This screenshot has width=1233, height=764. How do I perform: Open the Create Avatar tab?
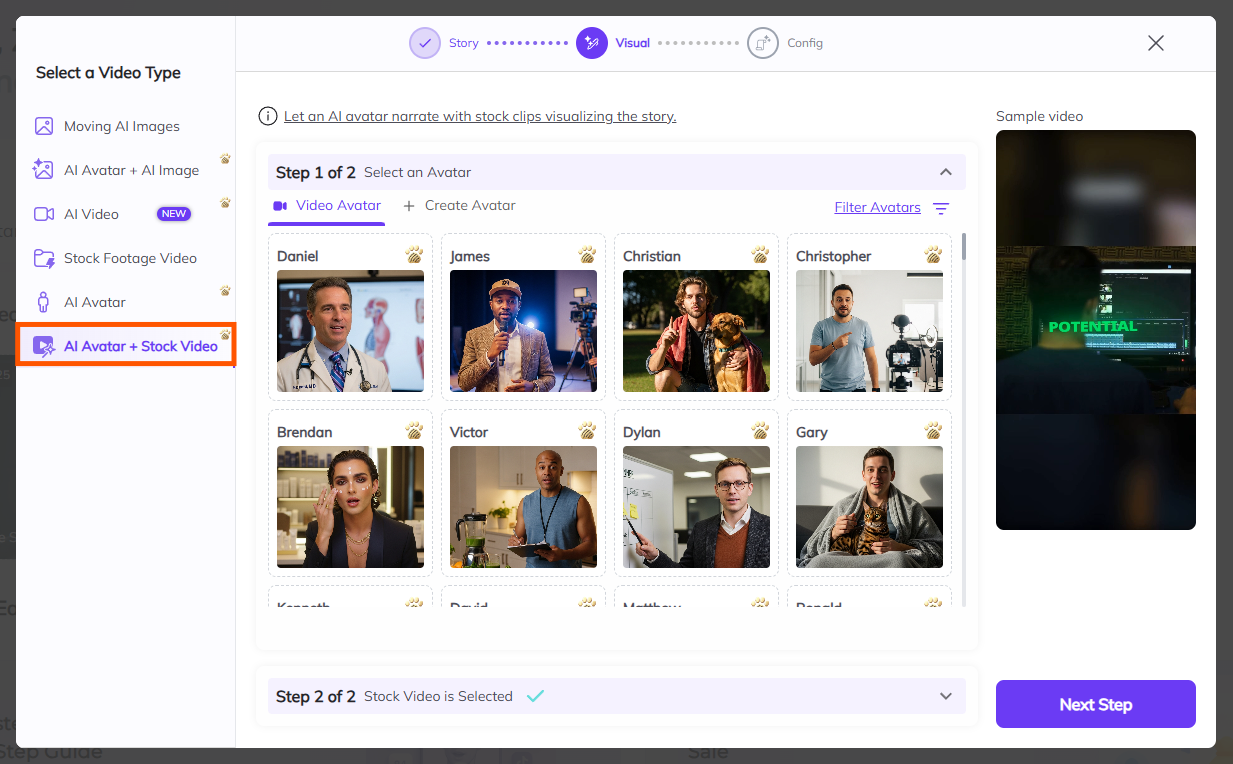(459, 206)
